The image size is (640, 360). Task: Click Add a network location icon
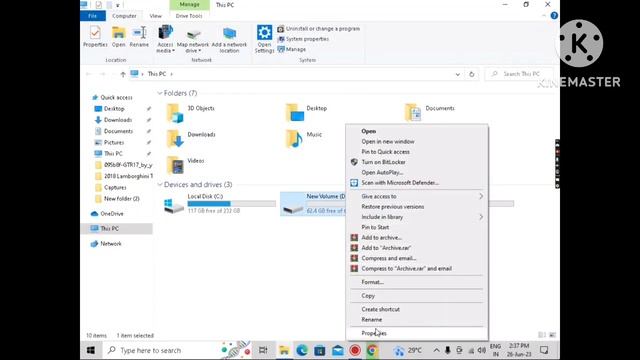tap(229, 40)
